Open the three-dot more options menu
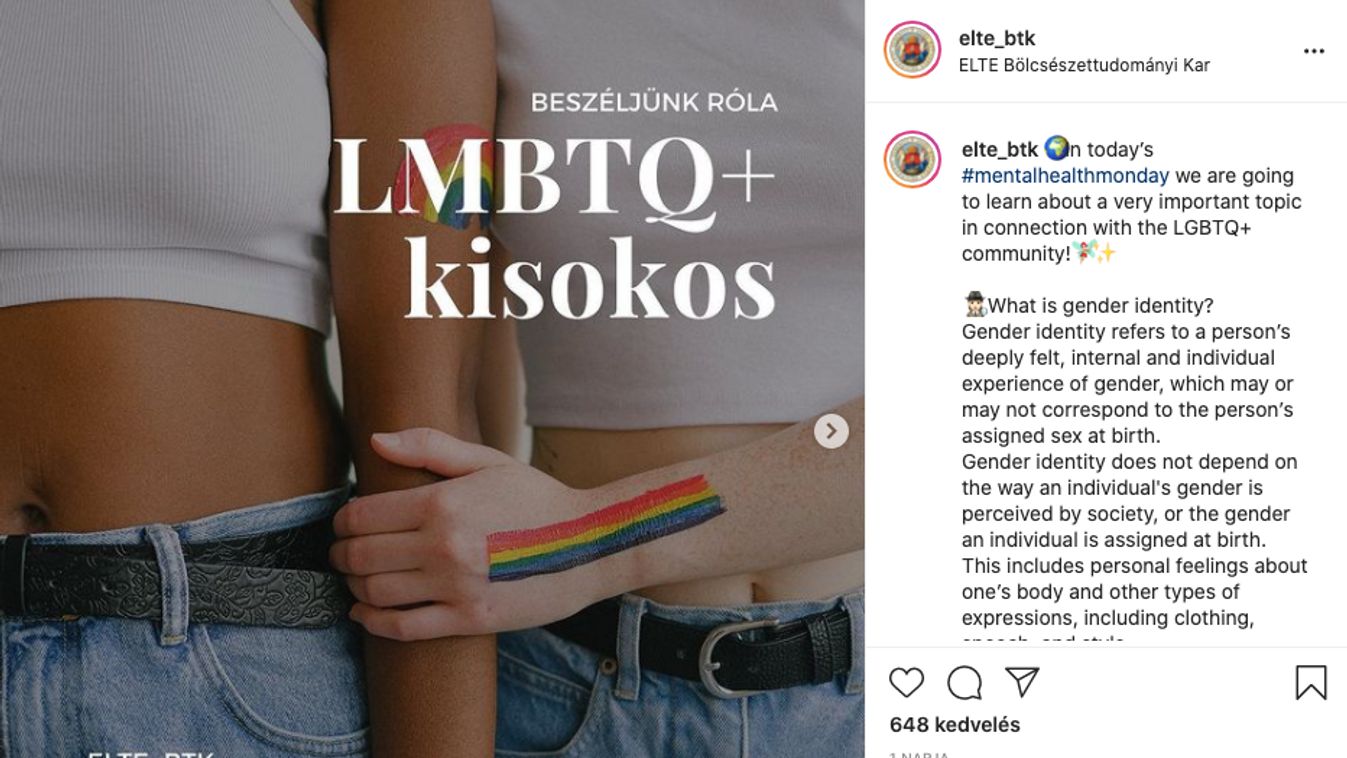The image size is (1347, 758). (x=1313, y=51)
